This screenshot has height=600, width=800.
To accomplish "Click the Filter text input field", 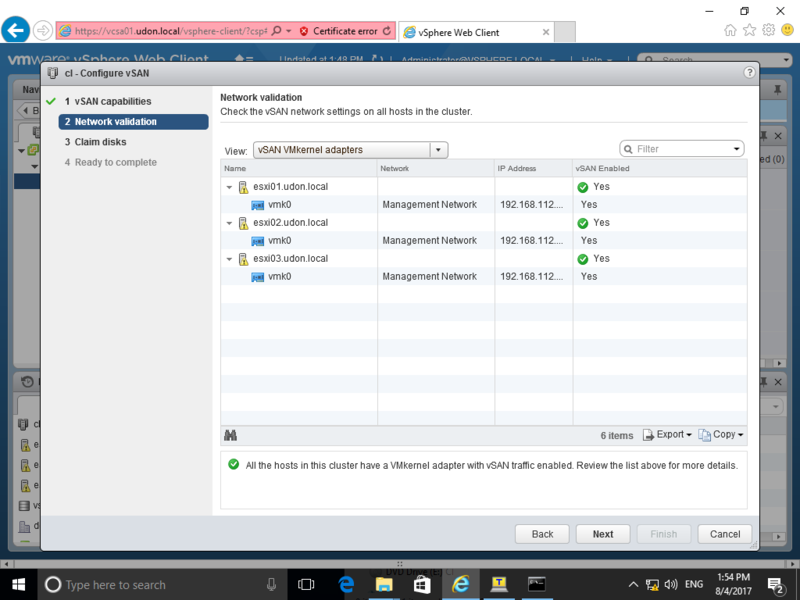I will (682, 149).
